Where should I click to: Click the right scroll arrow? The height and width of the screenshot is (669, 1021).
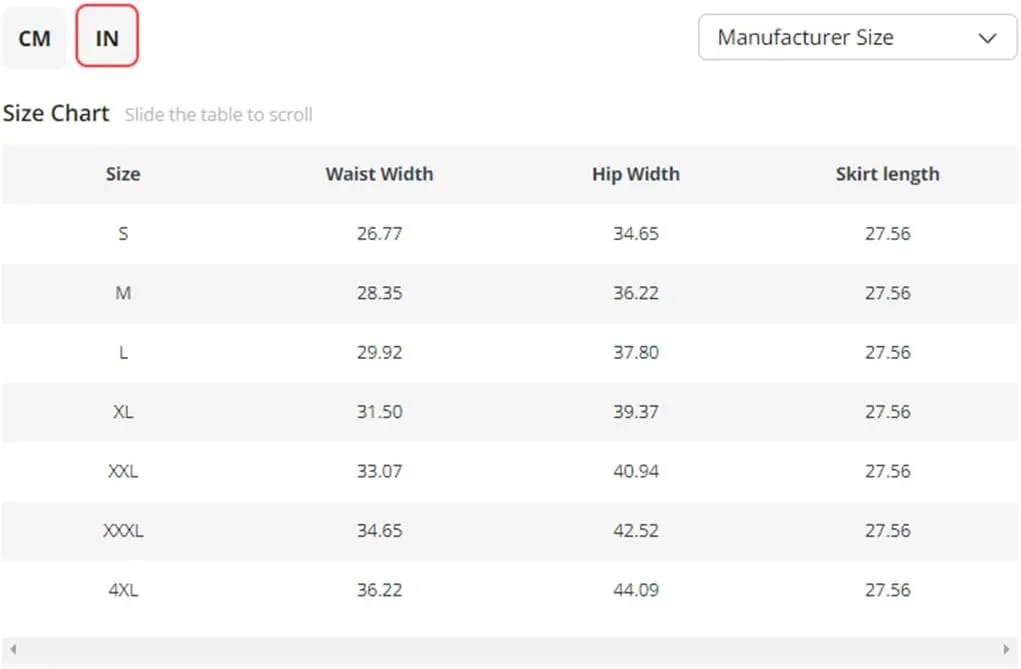[1006, 649]
